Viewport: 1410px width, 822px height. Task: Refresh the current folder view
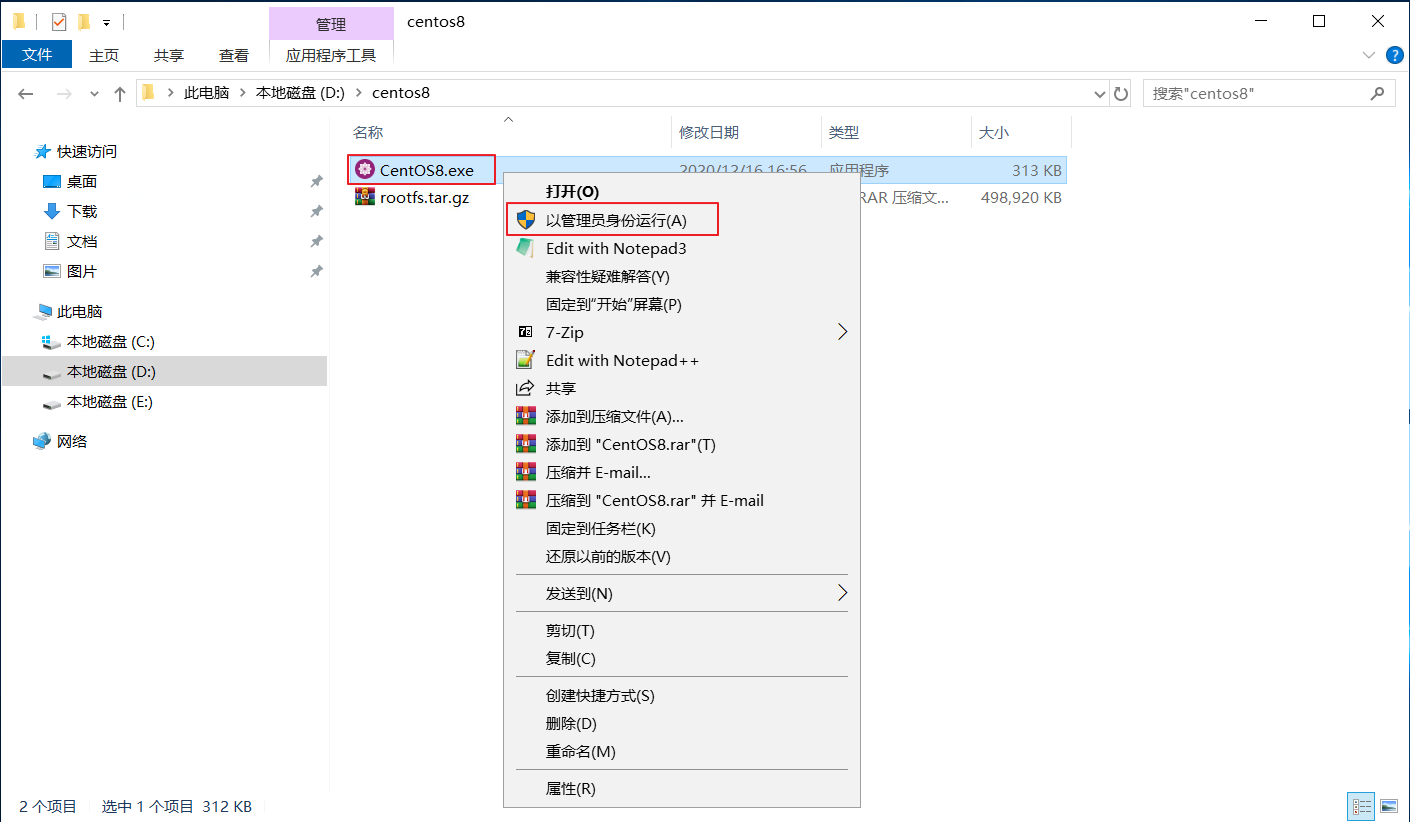click(1121, 93)
